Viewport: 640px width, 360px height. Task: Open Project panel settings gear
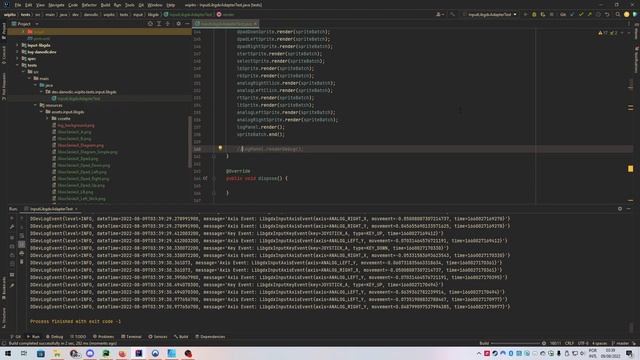click(178, 24)
